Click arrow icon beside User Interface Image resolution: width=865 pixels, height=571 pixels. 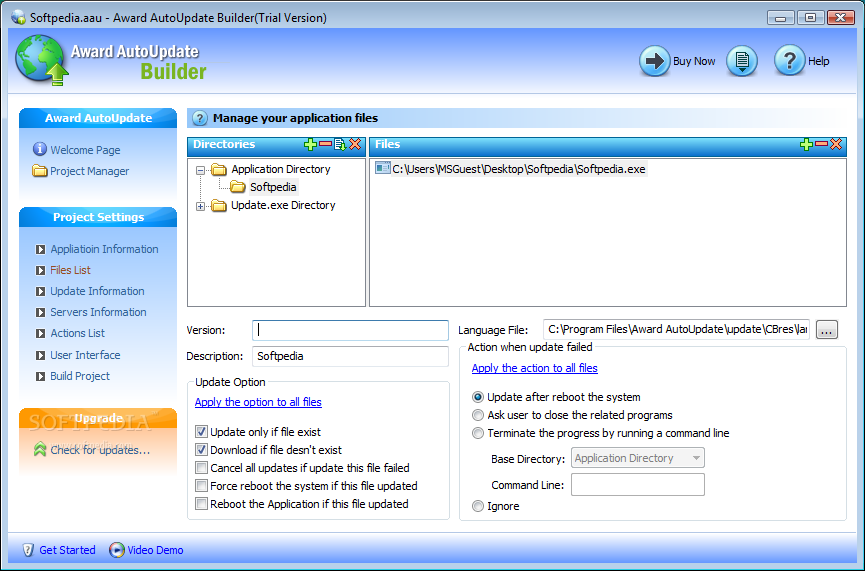click(x=40, y=355)
